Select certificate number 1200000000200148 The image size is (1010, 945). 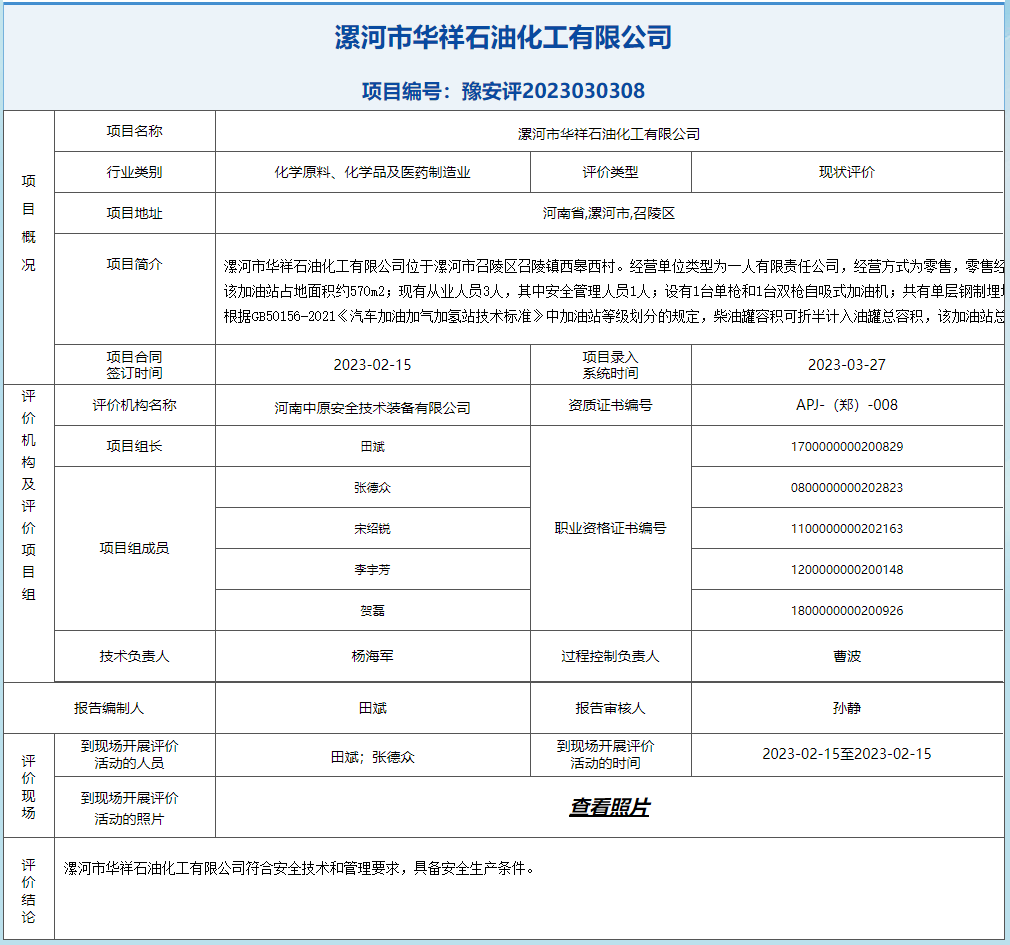click(x=846, y=569)
